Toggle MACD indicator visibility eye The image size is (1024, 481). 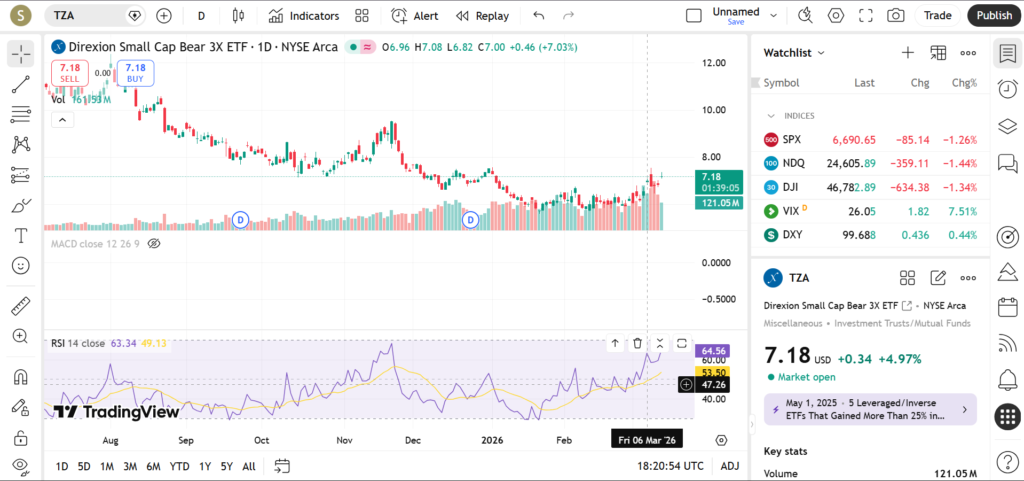[154, 243]
